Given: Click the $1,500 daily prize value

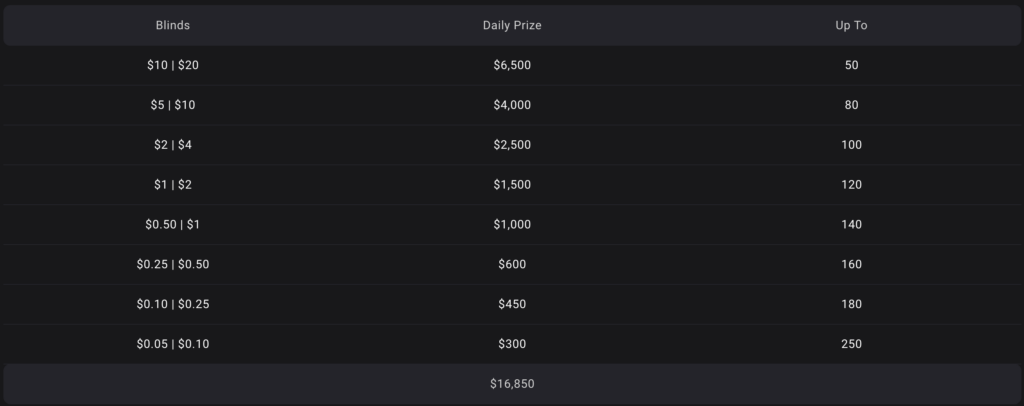Looking at the screenshot, I should click(512, 185).
